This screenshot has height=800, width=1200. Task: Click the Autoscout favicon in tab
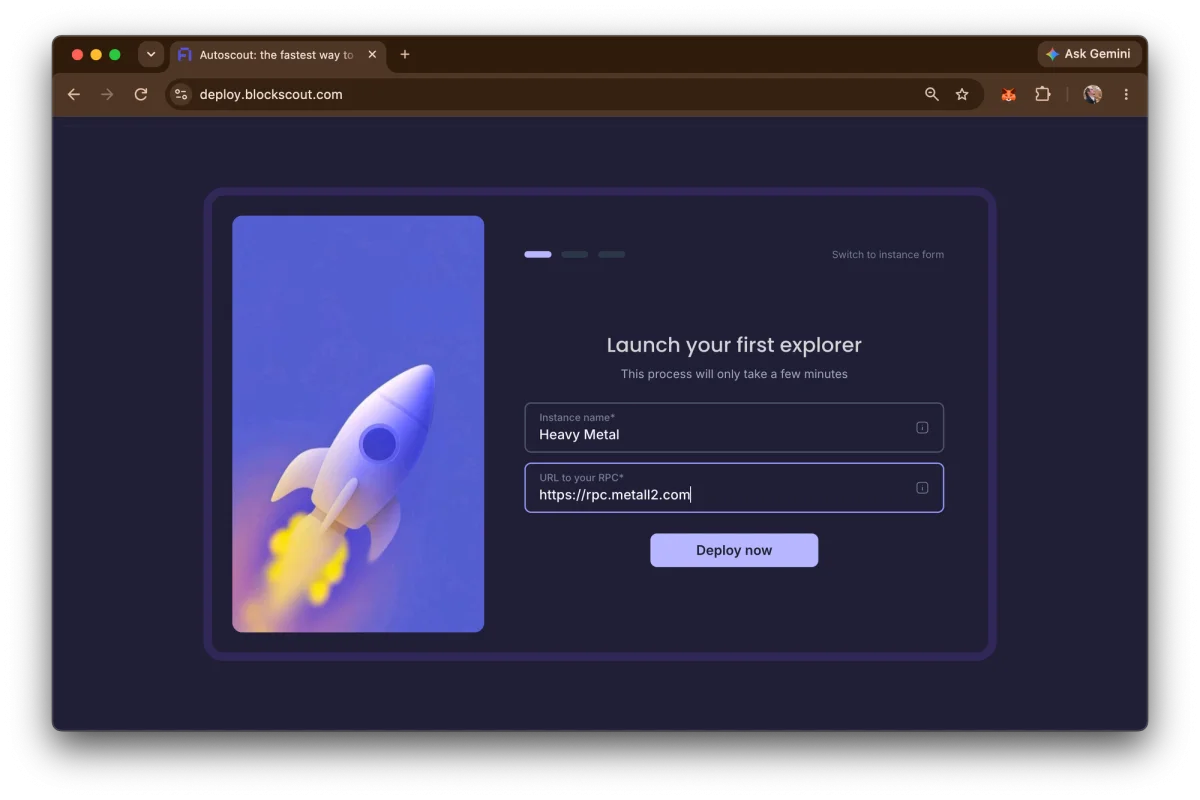coord(184,54)
